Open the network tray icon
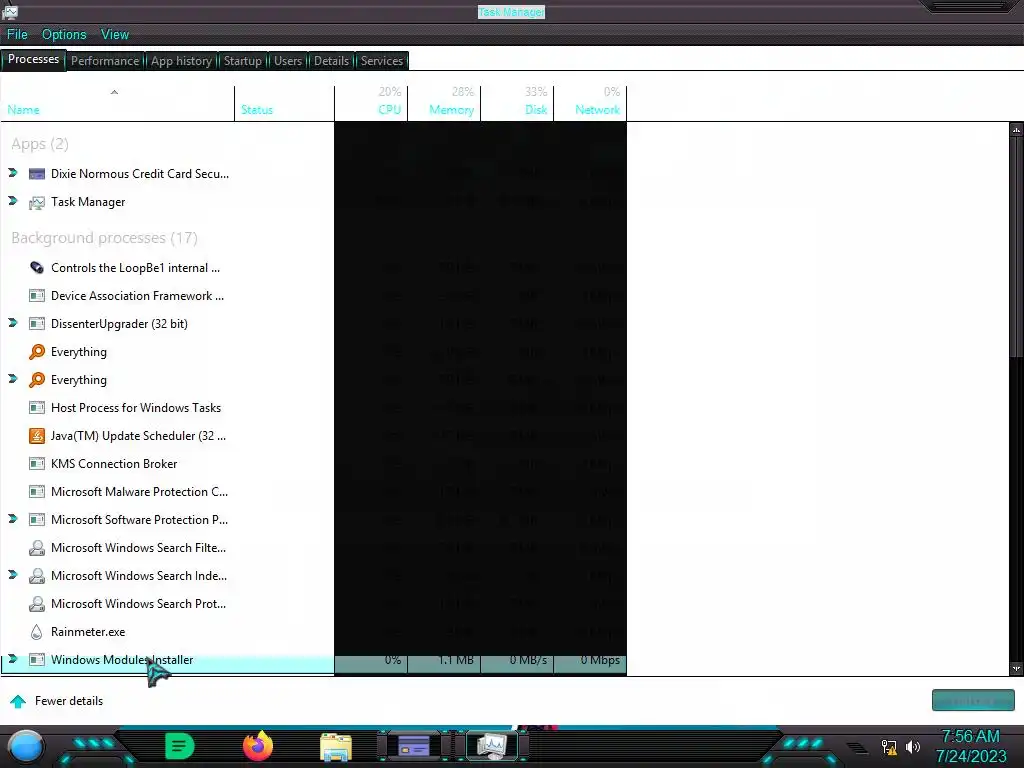This screenshot has width=1024, height=768. pyautogui.click(x=889, y=746)
